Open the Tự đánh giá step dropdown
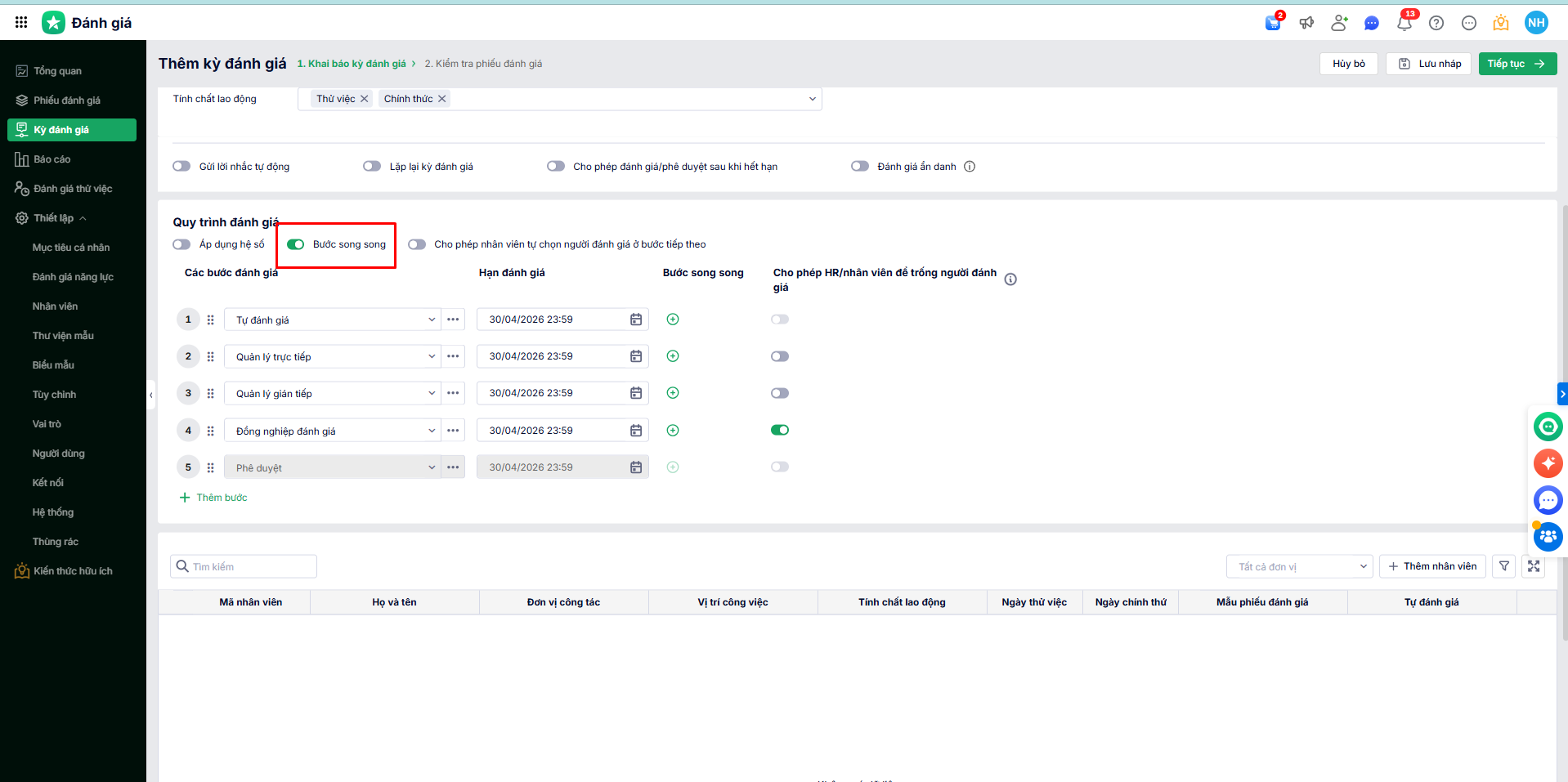 click(x=333, y=320)
